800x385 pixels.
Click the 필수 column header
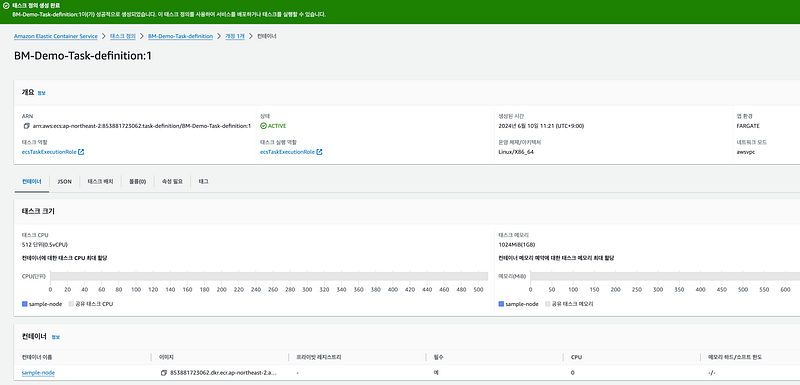[438, 357]
